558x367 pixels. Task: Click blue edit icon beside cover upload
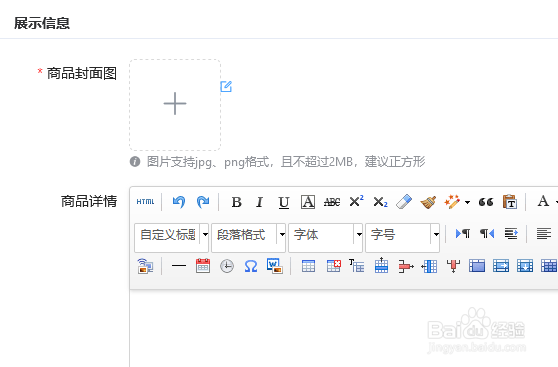226,86
